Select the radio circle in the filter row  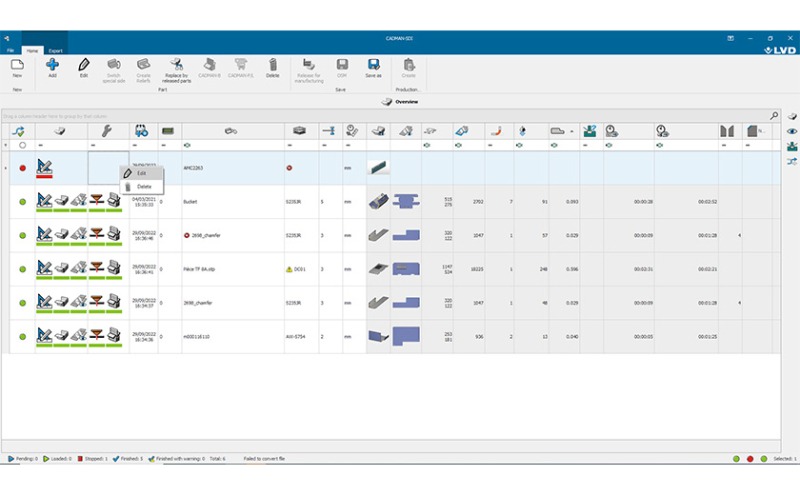point(23,145)
